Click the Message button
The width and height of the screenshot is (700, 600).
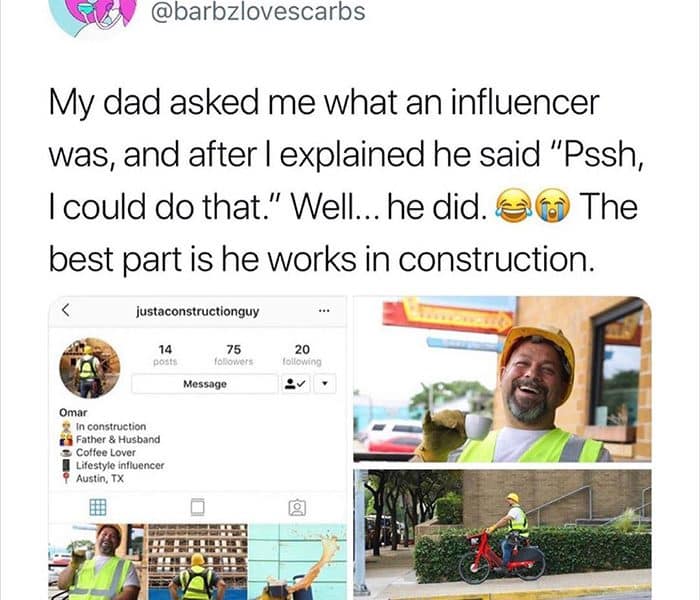(x=205, y=384)
